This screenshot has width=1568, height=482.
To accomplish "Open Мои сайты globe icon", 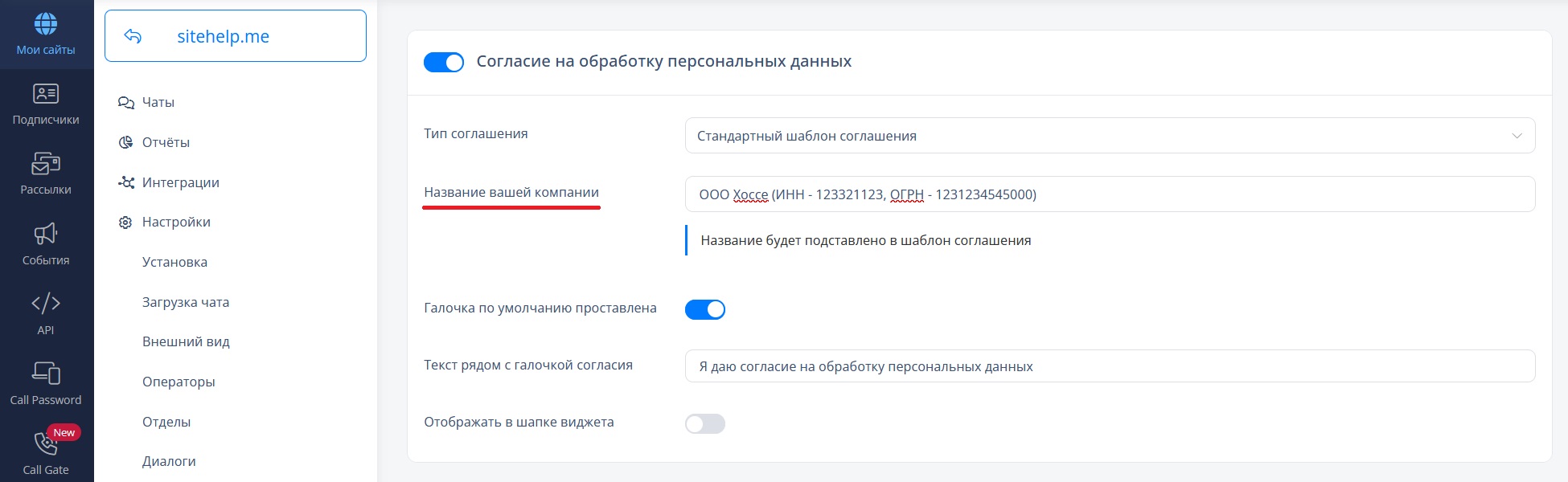I will pyautogui.click(x=46, y=24).
